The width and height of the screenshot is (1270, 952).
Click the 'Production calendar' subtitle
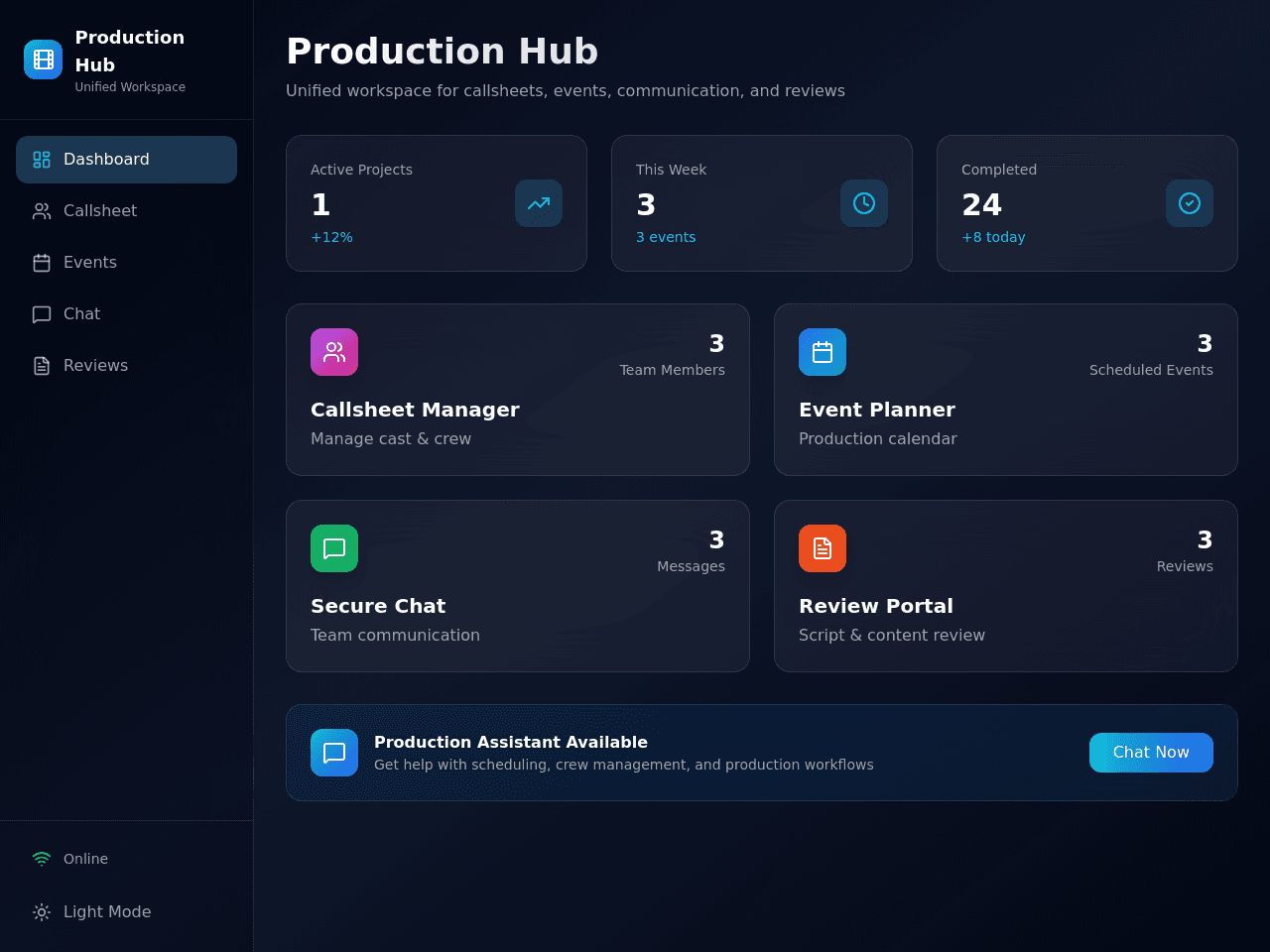tap(878, 438)
